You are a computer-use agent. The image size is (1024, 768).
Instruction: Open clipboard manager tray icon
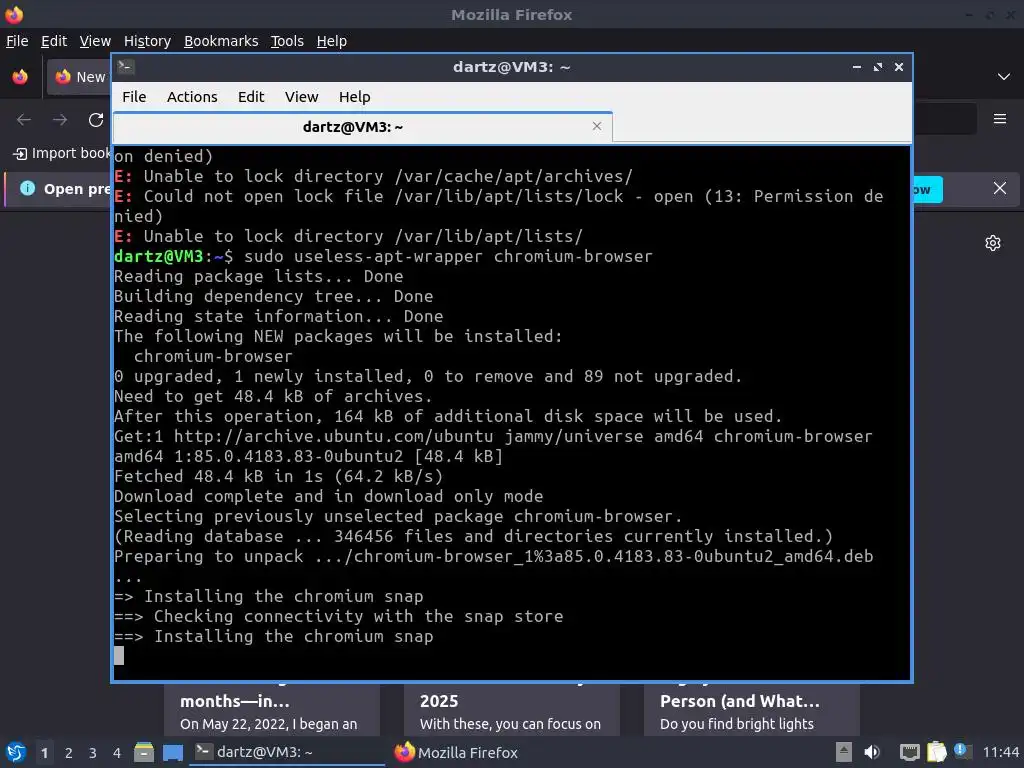pyautogui.click(x=936, y=752)
